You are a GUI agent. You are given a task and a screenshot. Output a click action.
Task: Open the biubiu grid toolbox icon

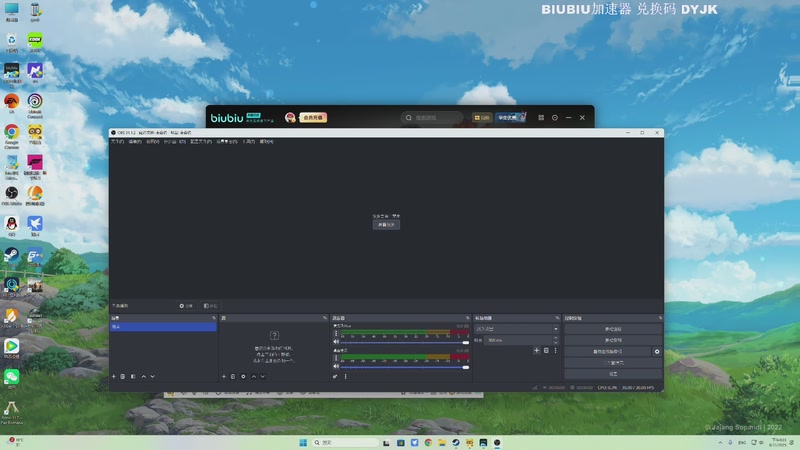(x=541, y=118)
